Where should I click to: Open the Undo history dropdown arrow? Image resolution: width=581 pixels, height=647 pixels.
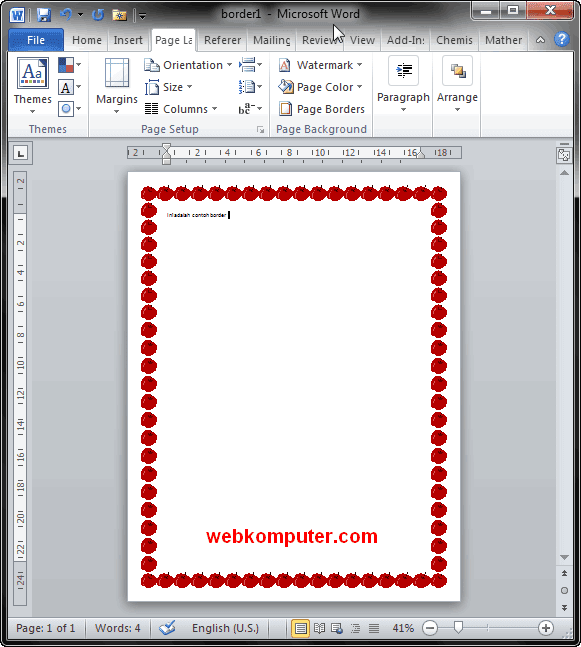pyautogui.click(x=80, y=15)
